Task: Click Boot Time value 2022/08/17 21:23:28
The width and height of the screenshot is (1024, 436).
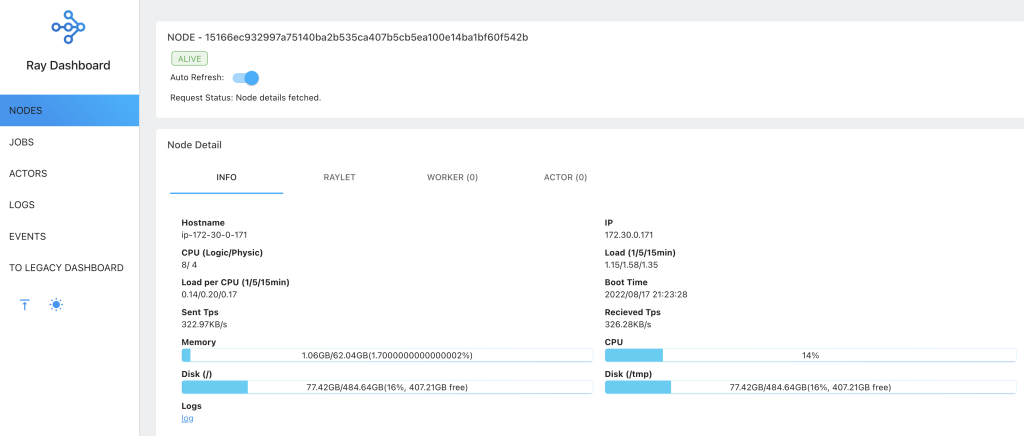Action: [x=646, y=294]
